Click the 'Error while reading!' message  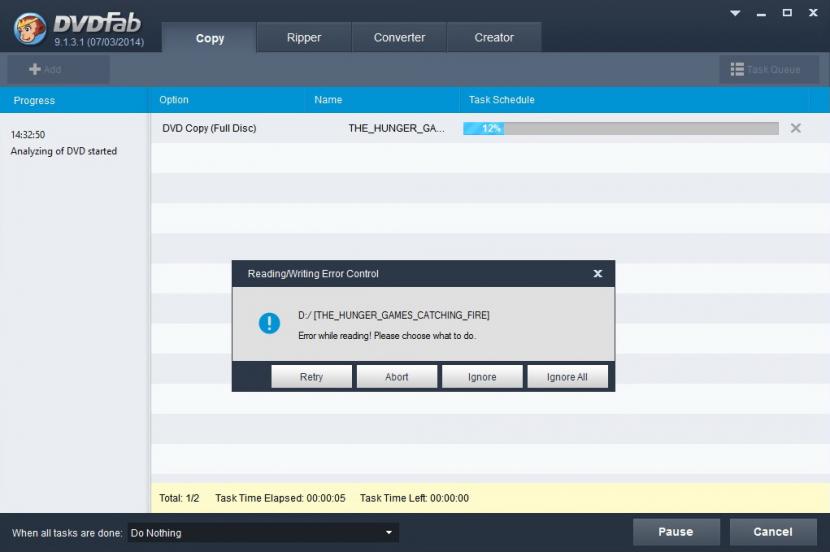tap(387, 336)
